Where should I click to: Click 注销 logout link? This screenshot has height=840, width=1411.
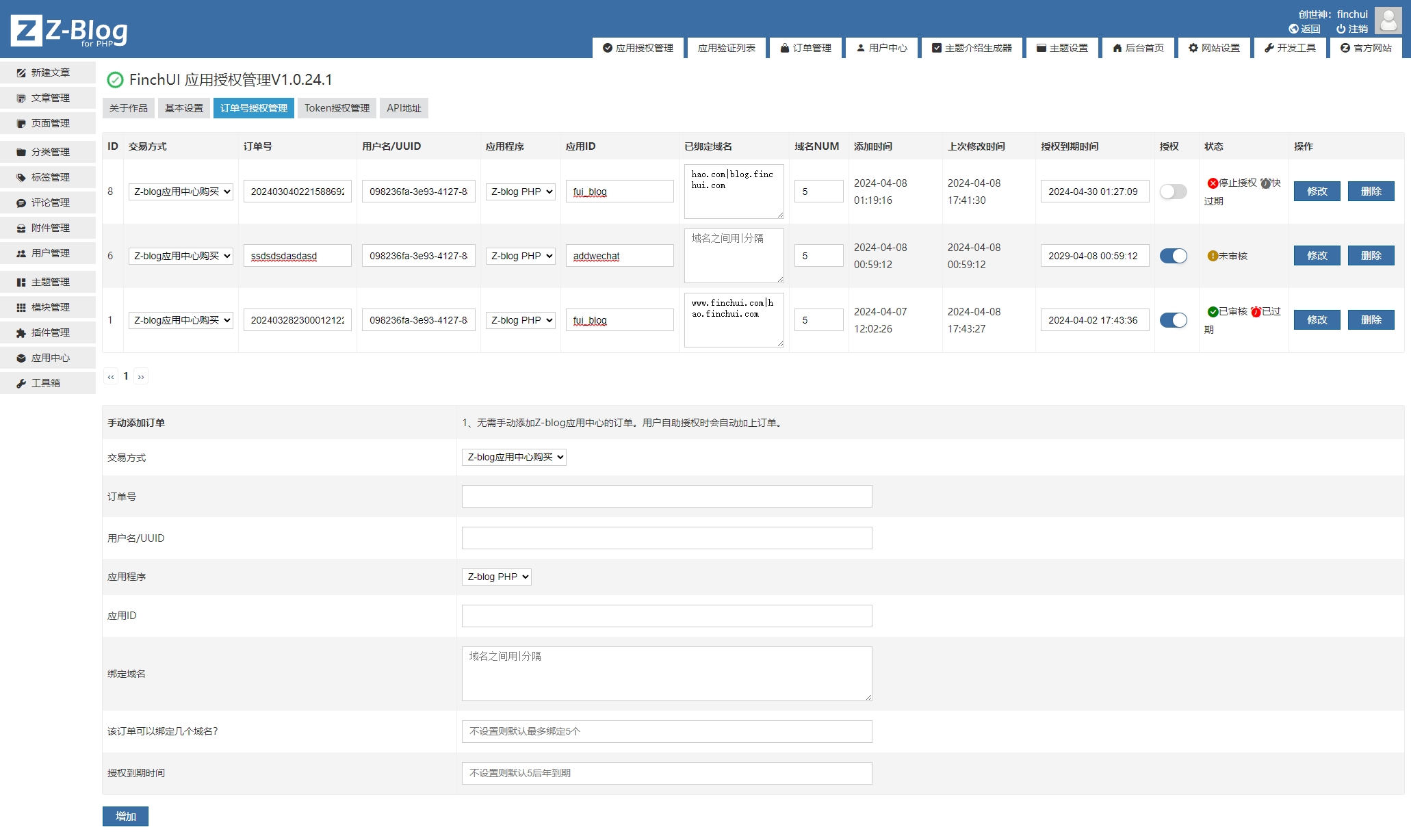tap(1352, 29)
